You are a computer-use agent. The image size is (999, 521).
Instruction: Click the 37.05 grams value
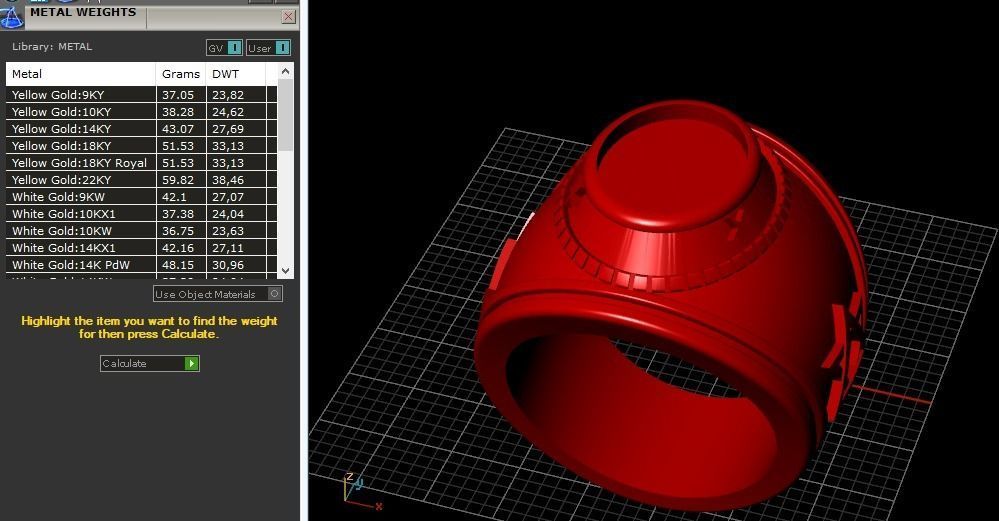tap(178, 95)
